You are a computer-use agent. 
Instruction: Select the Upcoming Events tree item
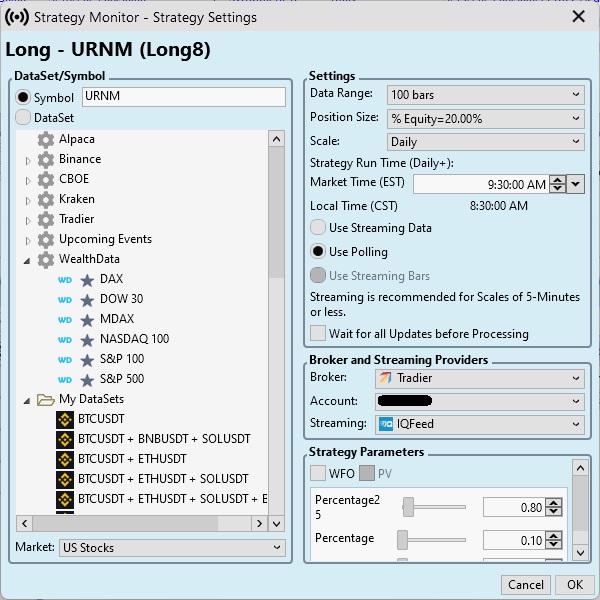tap(105, 240)
